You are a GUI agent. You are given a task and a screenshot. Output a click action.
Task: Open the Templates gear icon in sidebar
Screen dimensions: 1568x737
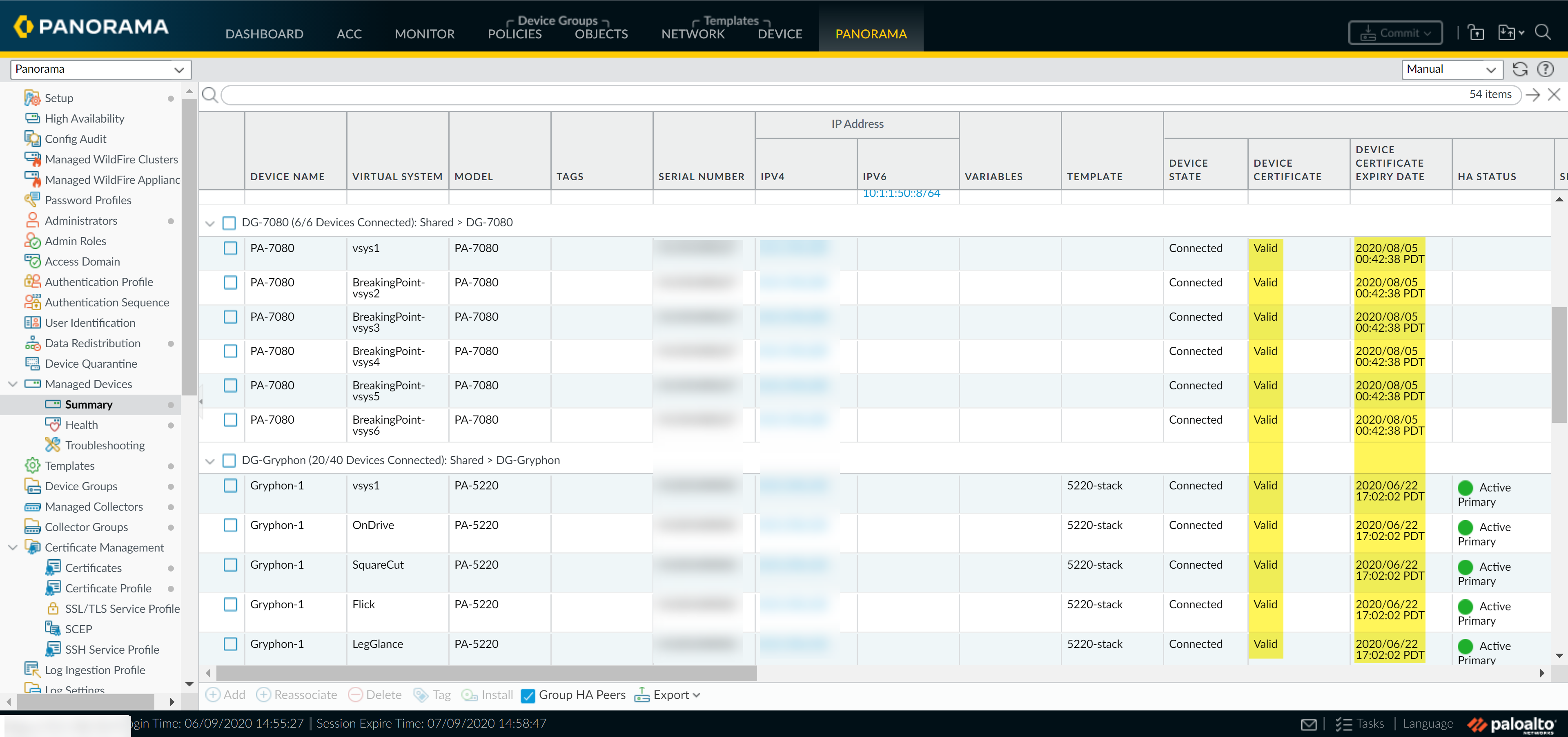pos(32,465)
